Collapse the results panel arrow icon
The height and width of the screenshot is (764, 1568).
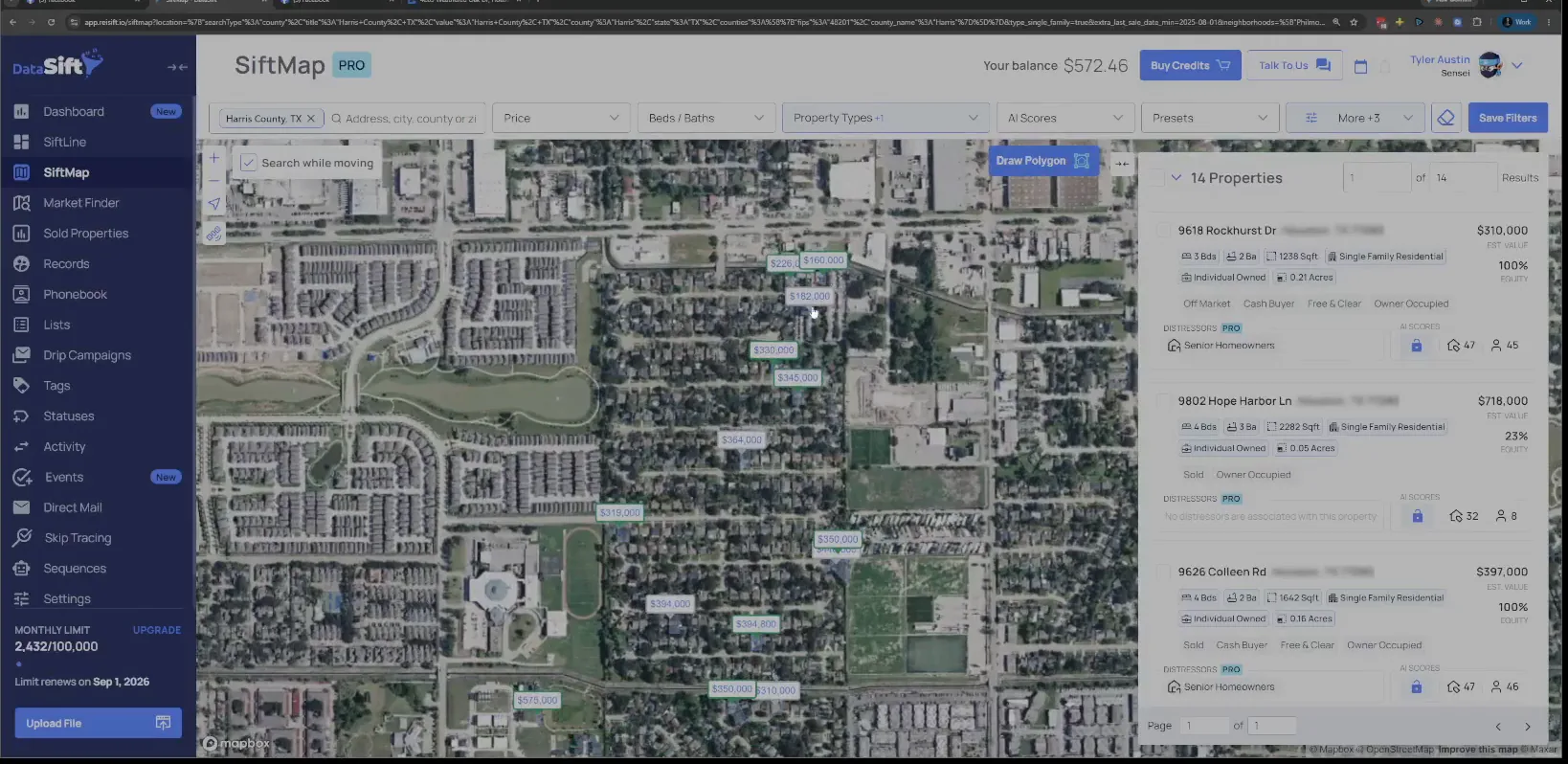coord(1122,164)
